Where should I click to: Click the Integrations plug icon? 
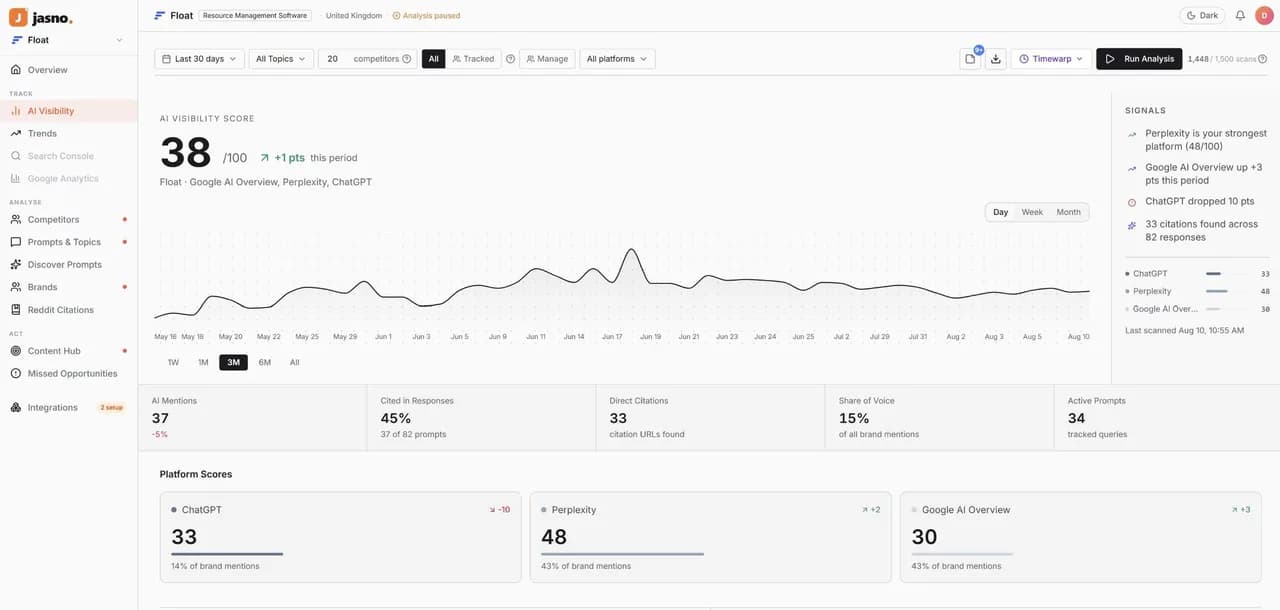pos(16,407)
